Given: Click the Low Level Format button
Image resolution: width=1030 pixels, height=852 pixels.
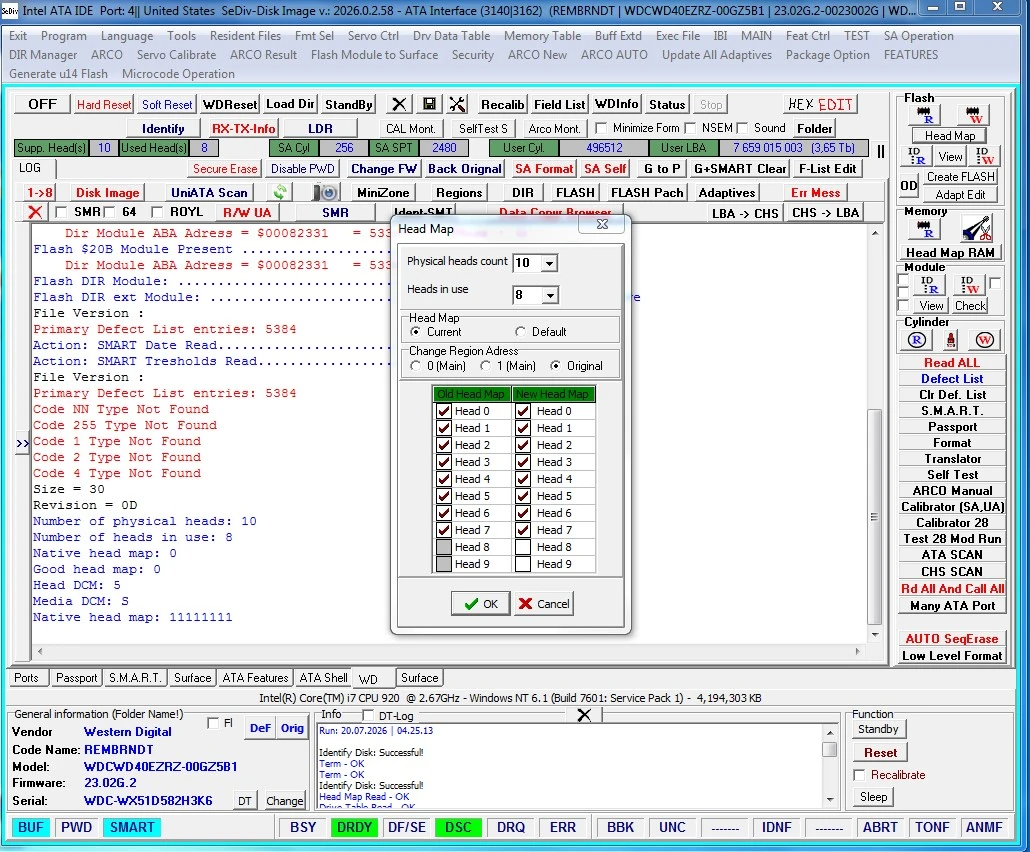Looking at the screenshot, I should pos(952,656).
